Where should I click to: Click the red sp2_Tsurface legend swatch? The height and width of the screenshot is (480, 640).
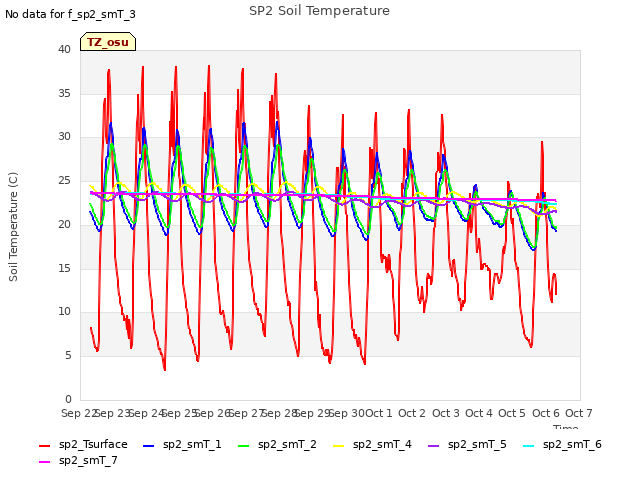click(x=44, y=446)
